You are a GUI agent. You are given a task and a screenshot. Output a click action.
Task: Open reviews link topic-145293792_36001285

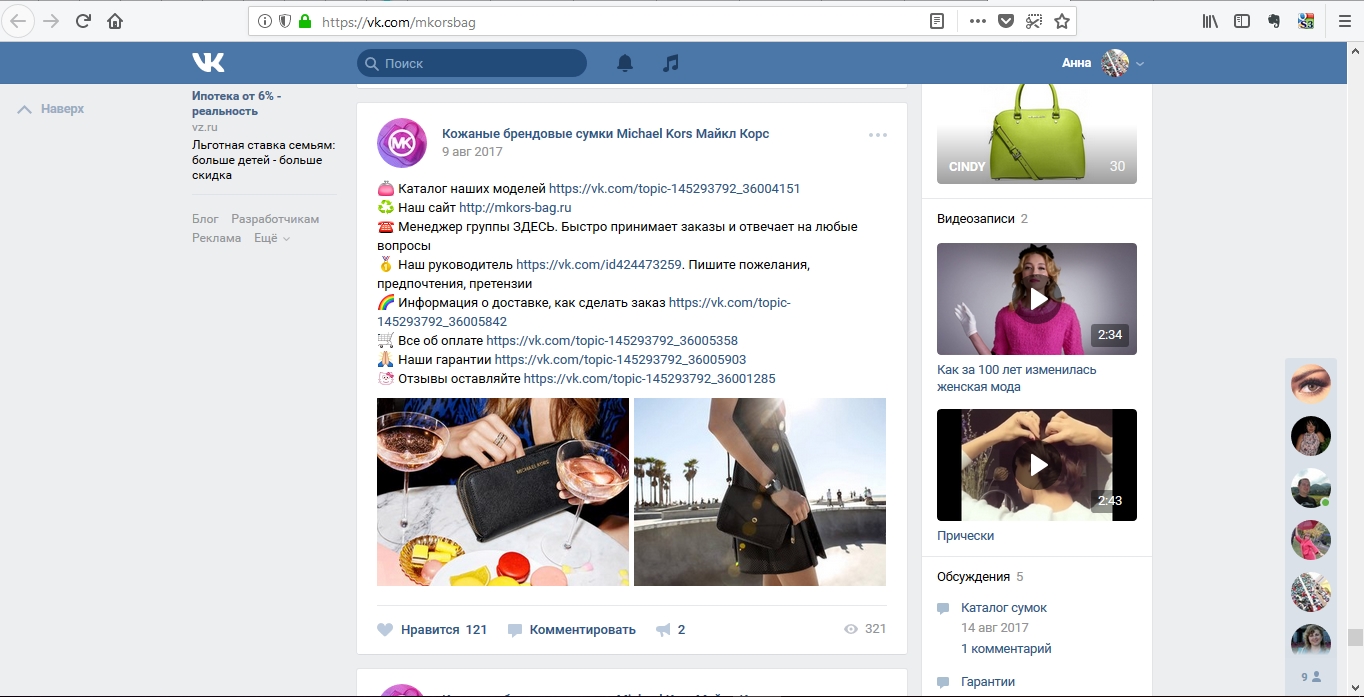pos(649,378)
